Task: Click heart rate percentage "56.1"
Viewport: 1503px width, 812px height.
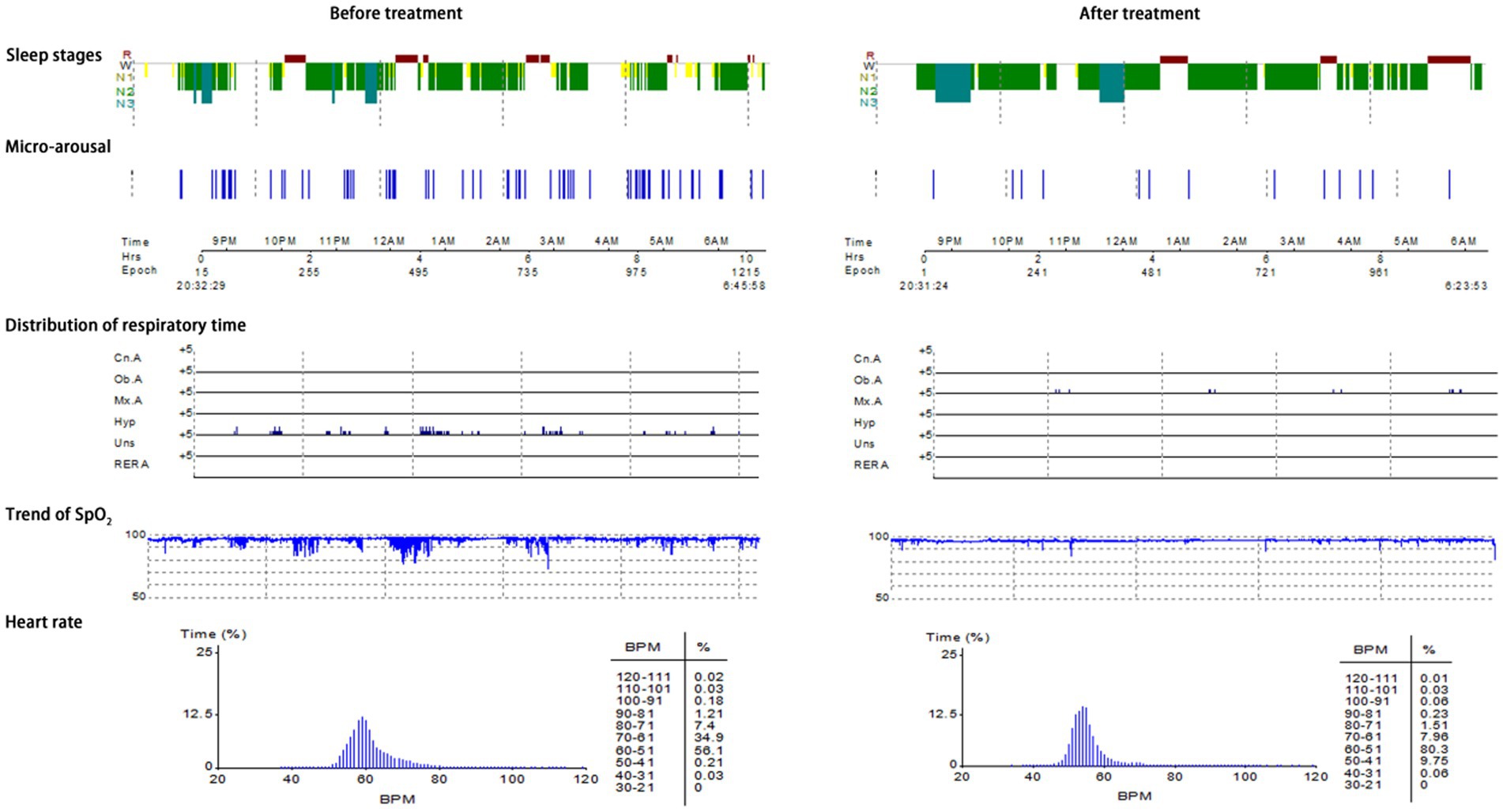Action: (x=709, y=750)
